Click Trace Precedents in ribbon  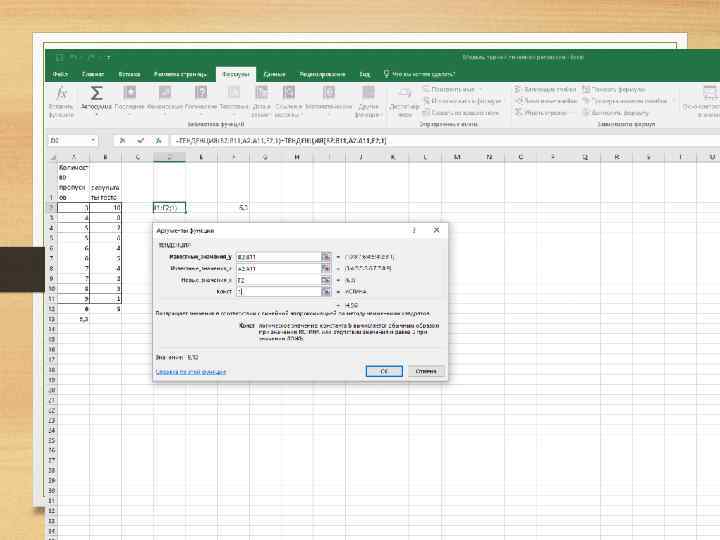(x=546, y=89)
